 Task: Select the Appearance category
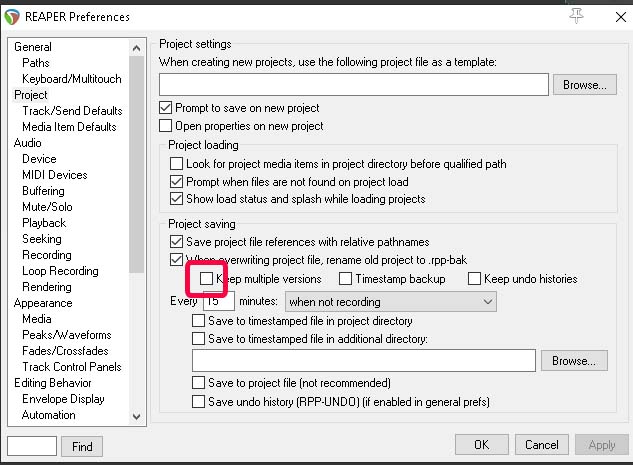pyautogui.click(x=43, y=303)
